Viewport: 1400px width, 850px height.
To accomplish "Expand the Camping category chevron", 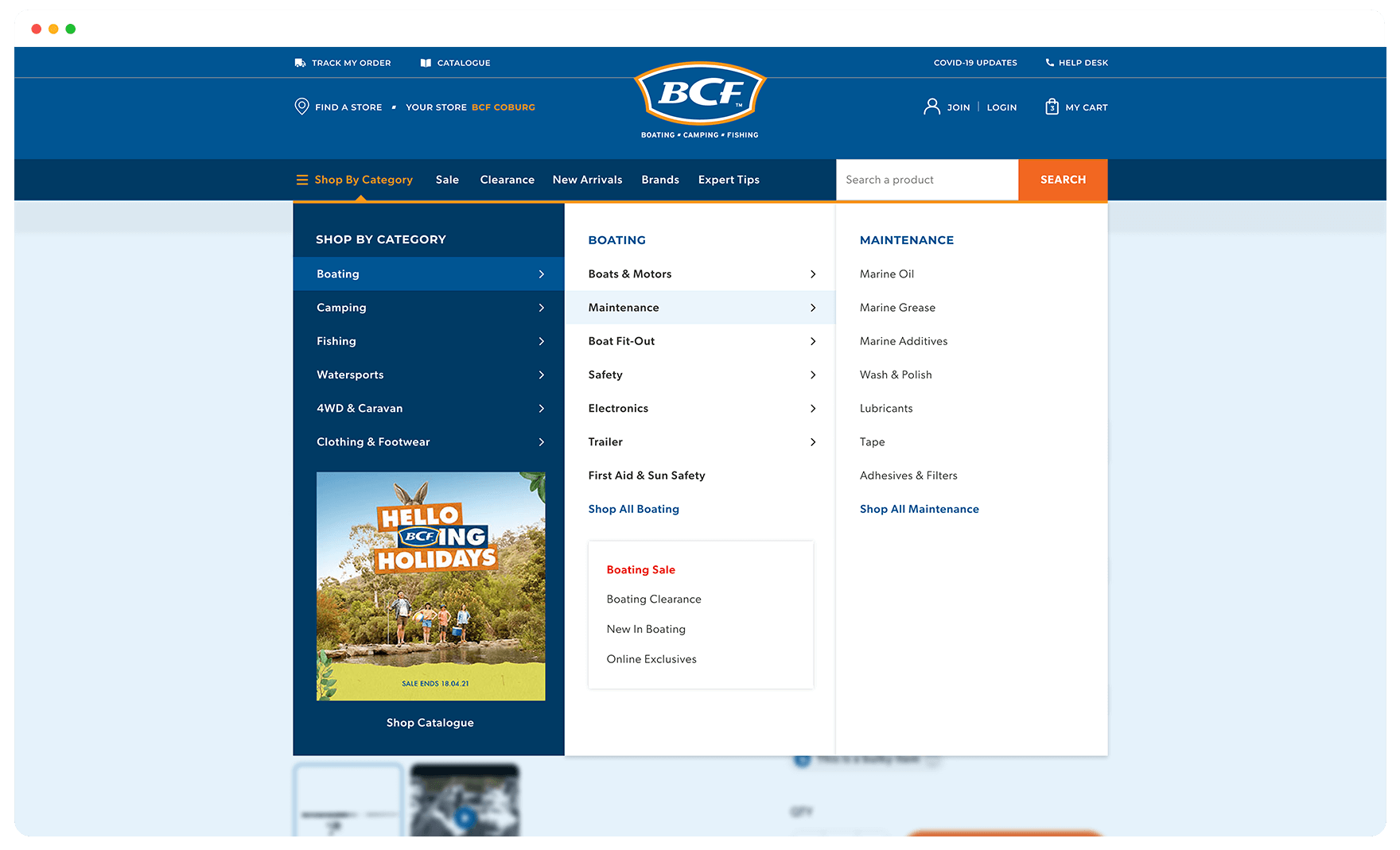I will point(542,308).
